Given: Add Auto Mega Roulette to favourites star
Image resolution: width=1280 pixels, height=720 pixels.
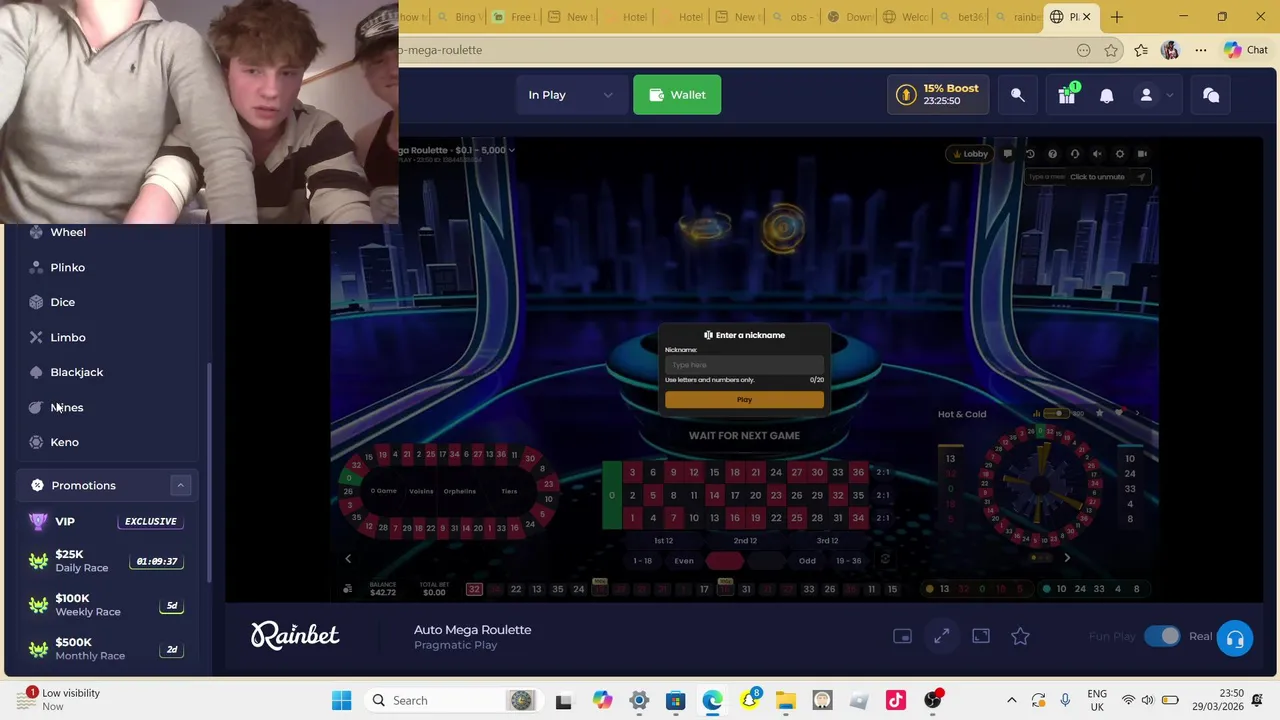Looking at the screenshot, I should (x=1020, y=636).
